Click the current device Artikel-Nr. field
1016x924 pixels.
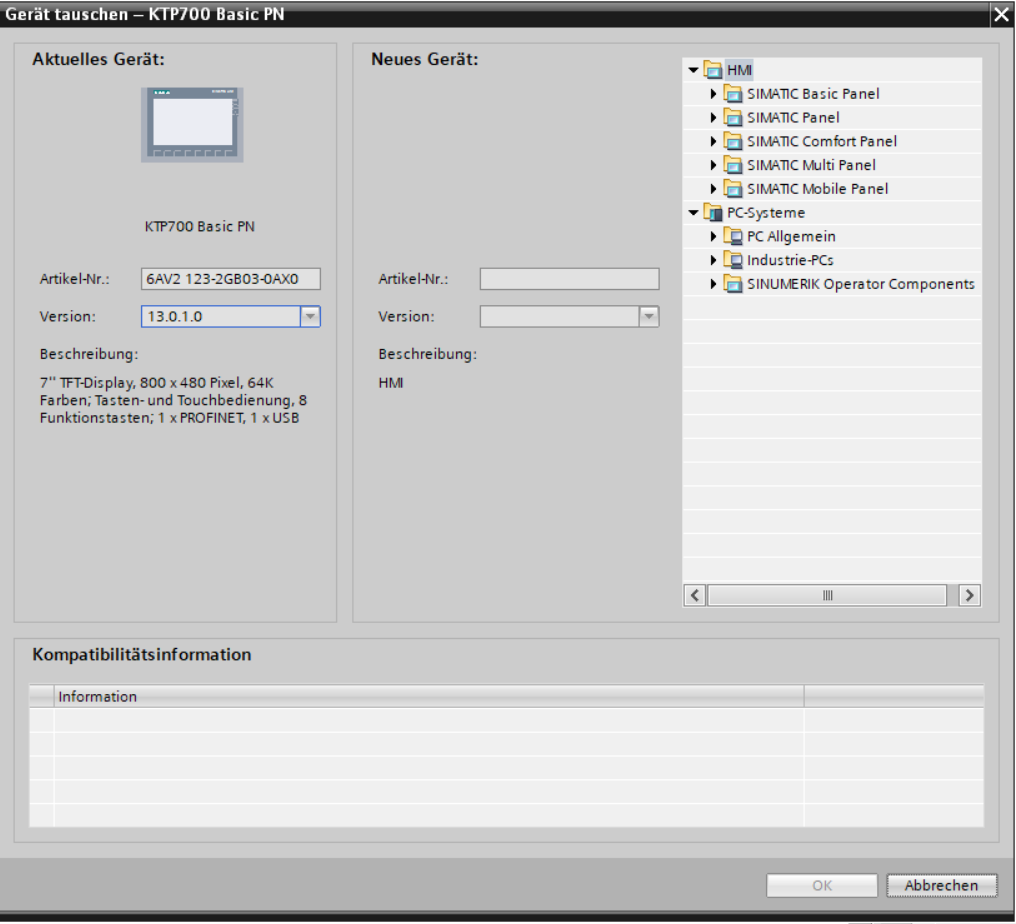[231, 279]
